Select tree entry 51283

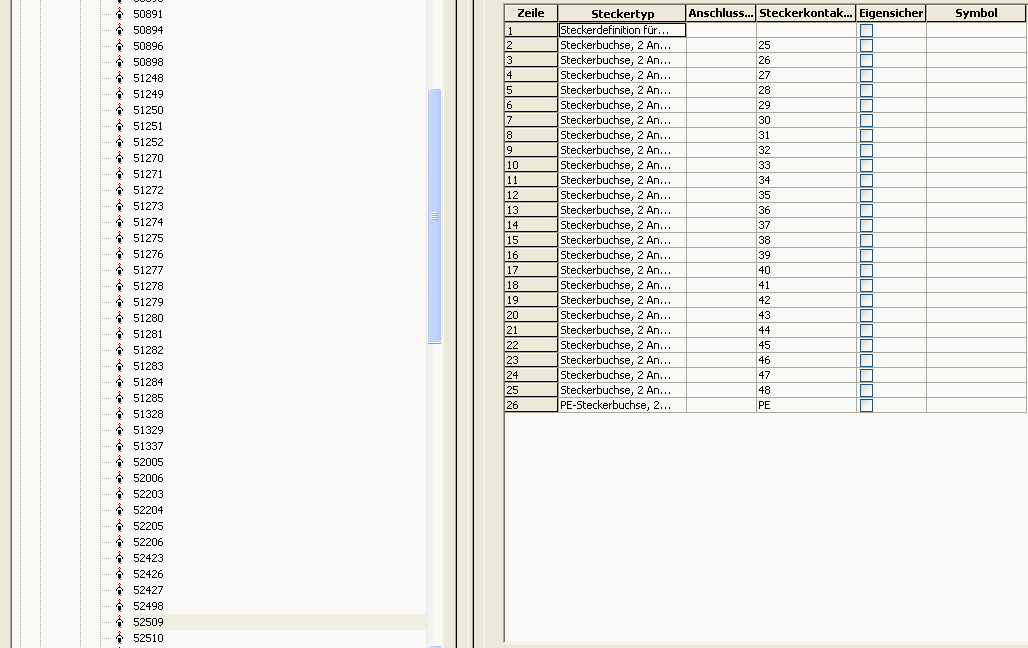click(x=148, y=366)
